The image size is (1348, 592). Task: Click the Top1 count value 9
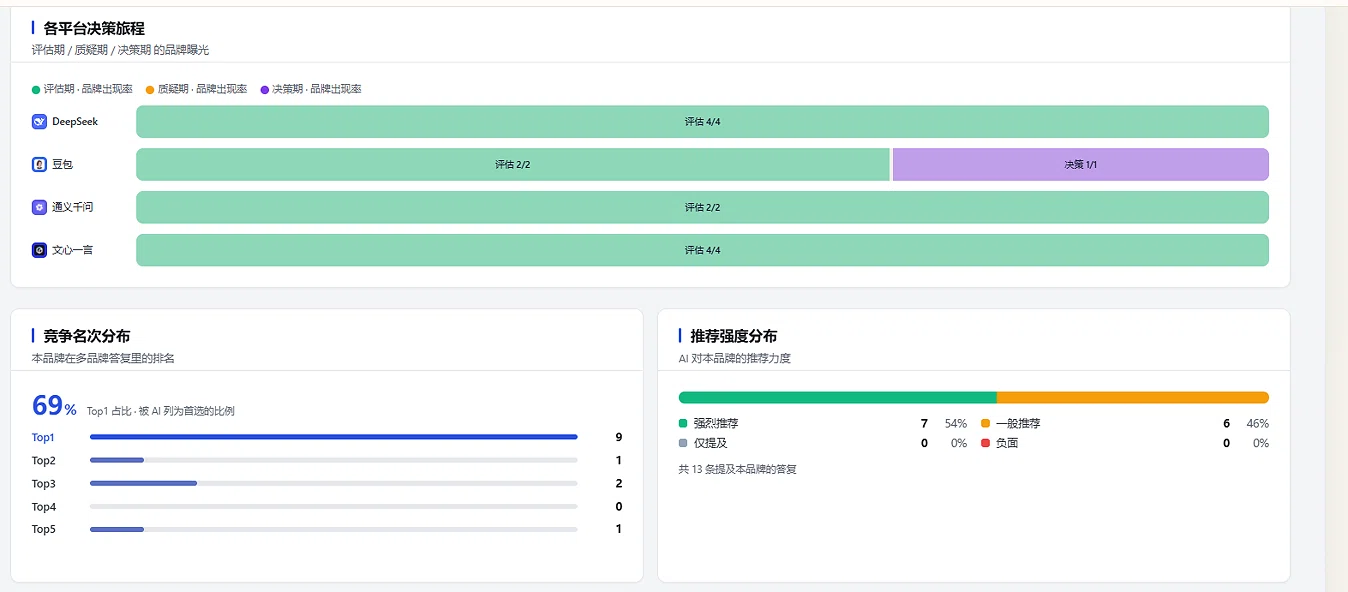[619, 437]
